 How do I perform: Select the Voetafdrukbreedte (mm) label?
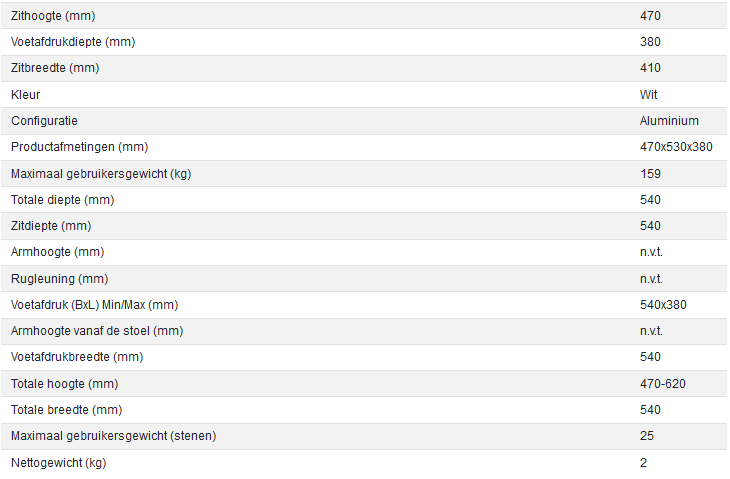[x=75, y=357]
